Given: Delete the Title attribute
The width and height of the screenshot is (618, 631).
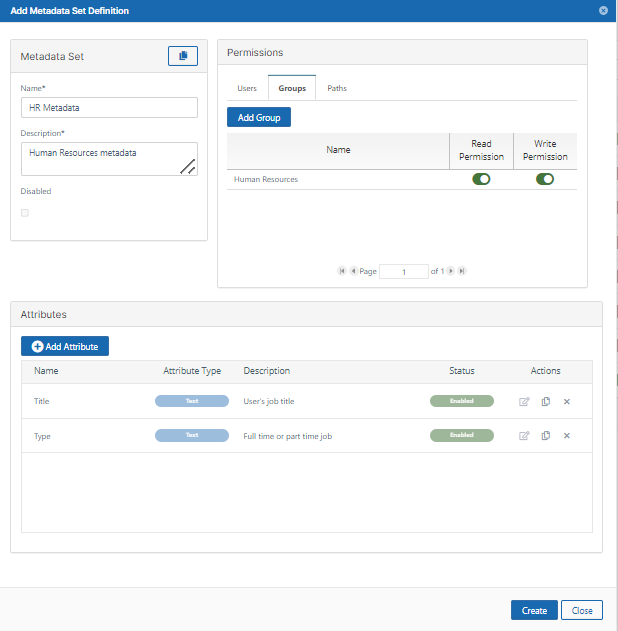Looking at the screenshot, I should (x=567, y=401).
